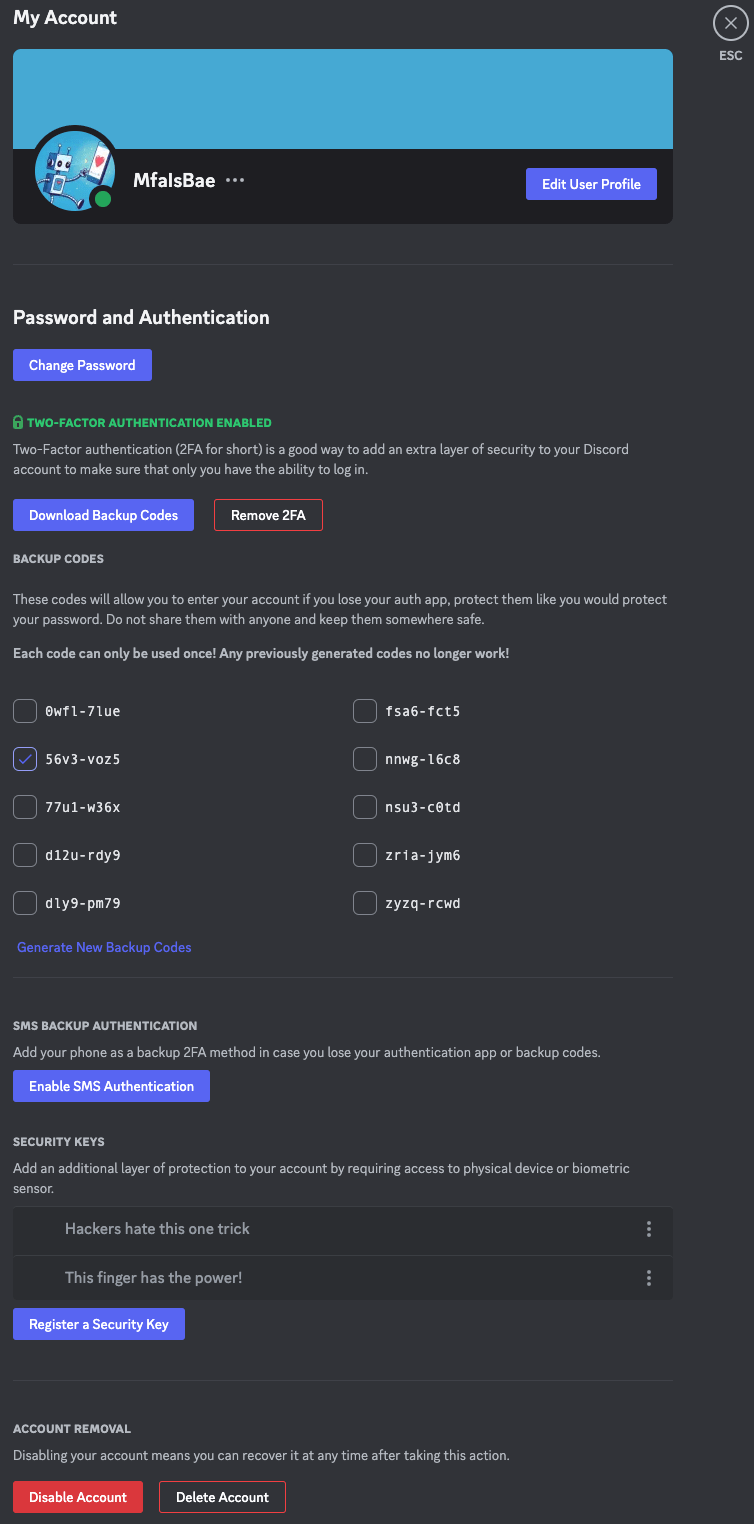Click the ellipsis icon beside MfalsBae
The height and width of the screenshot is (1524, 754).
point(235,180)
